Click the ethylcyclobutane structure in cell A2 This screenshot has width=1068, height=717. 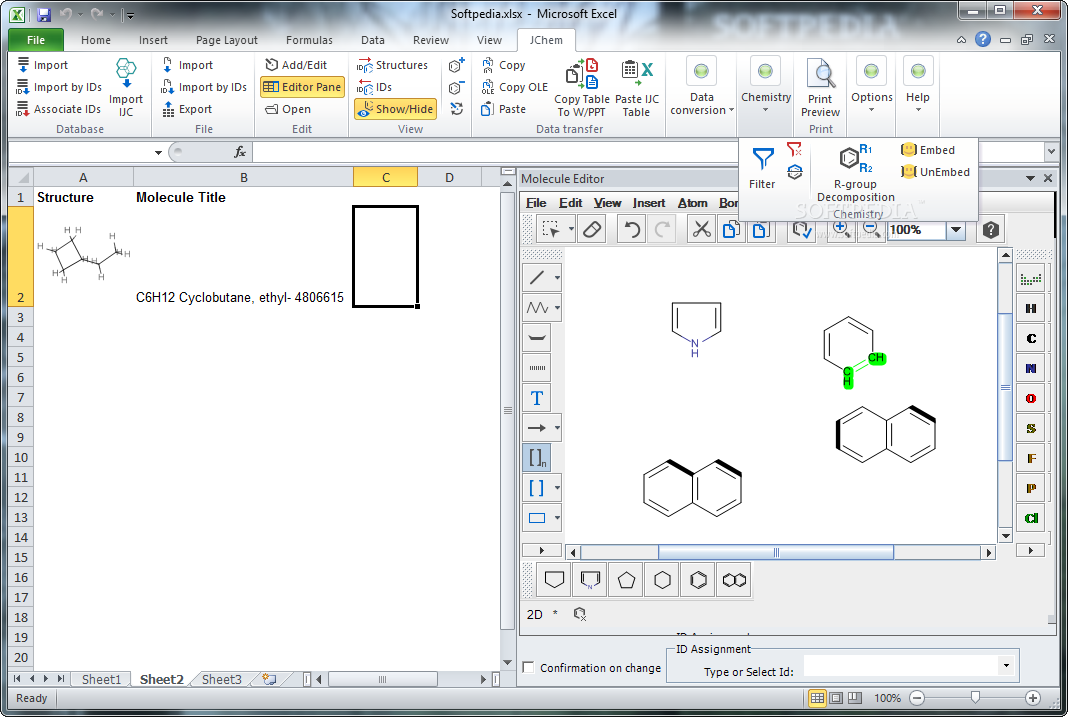pyautogui.click(x=82, y=255)
